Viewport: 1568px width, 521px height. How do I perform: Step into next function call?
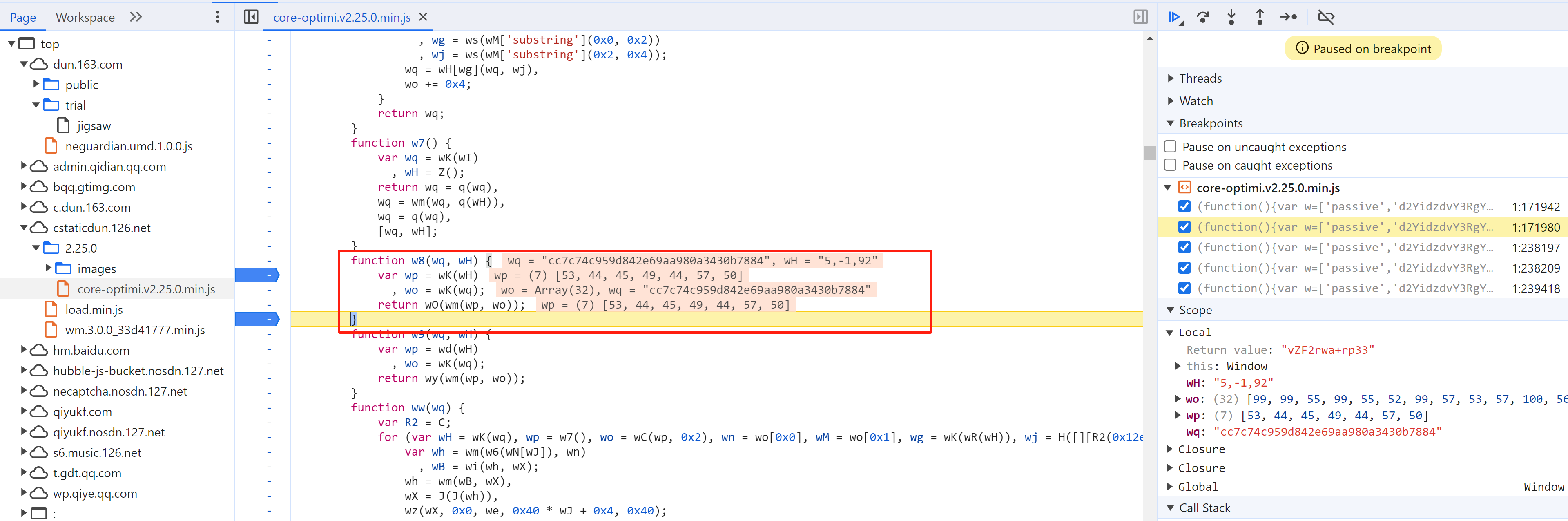point(1231,17)
